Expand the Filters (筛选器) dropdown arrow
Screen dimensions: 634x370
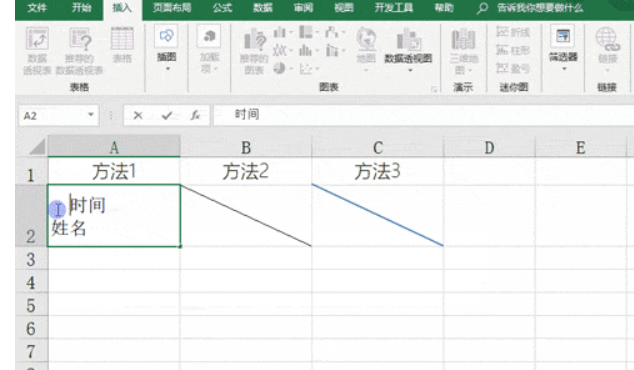coord(564,69)
